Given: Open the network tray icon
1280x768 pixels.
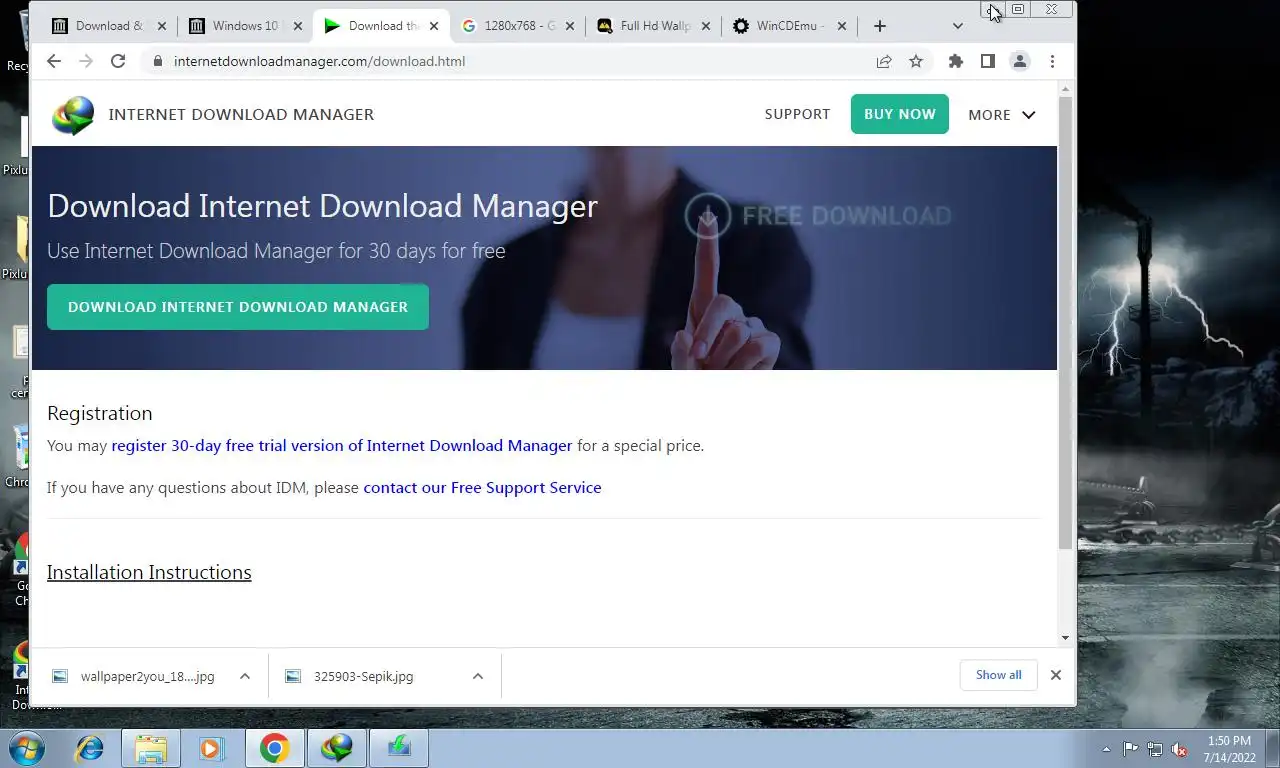Looking at the screenshot, I should point(1155,749).
